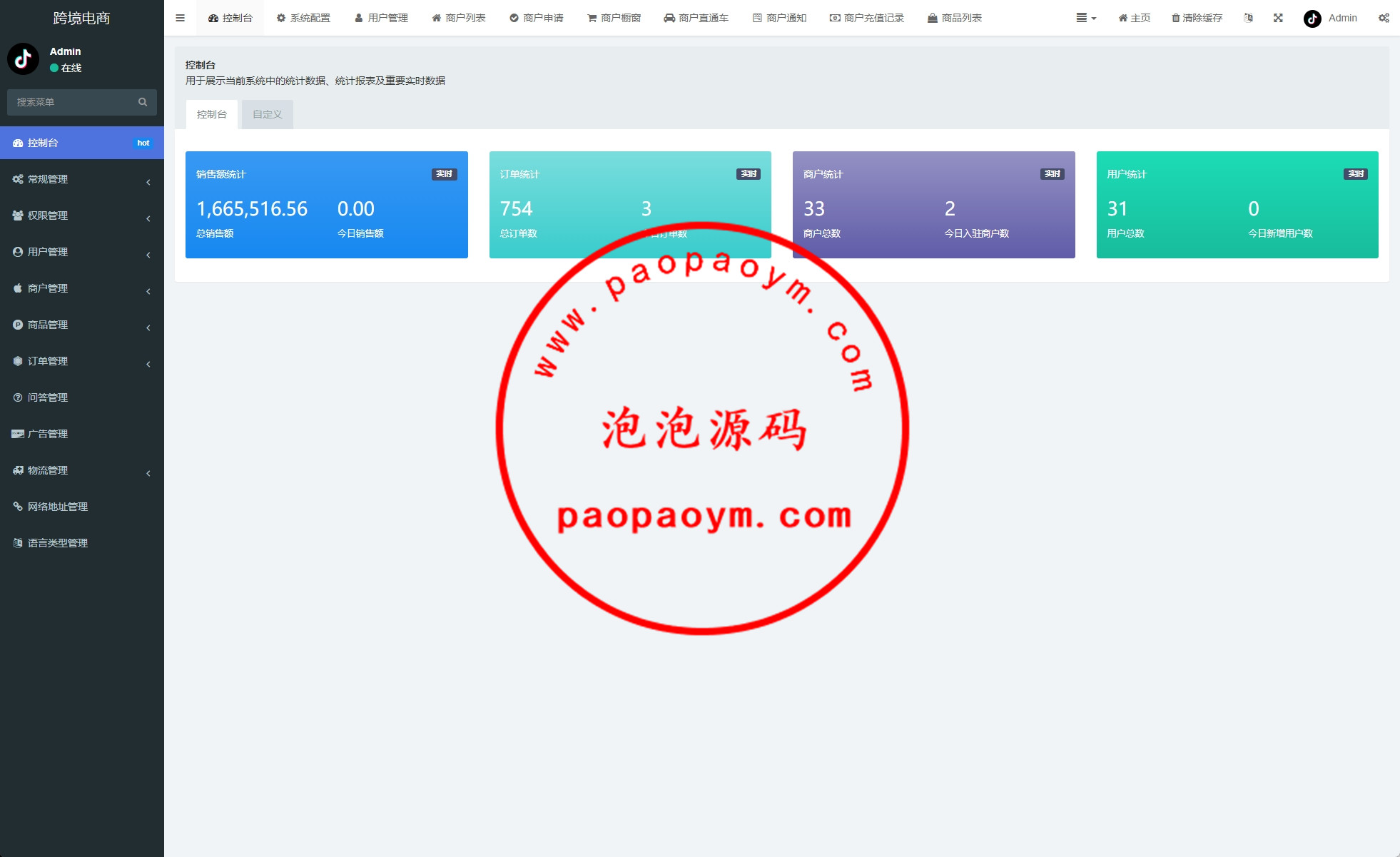The height and width of the screenshot is (857, 1400).
Task: Open the 商户直通车 top tab
Action: [696, 18]
